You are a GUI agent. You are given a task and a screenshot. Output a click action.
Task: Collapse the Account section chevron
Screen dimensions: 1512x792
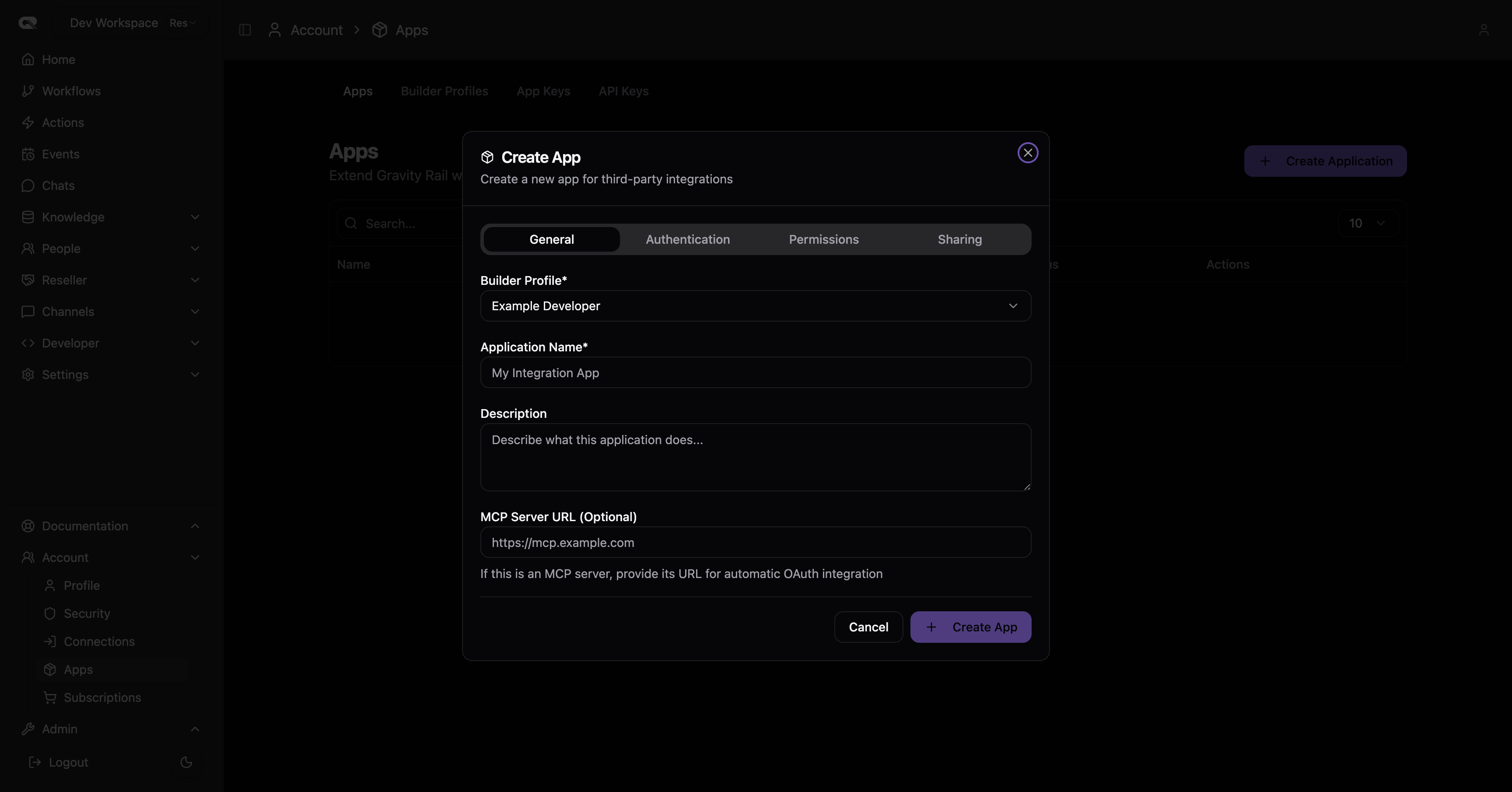coord(195,558)
